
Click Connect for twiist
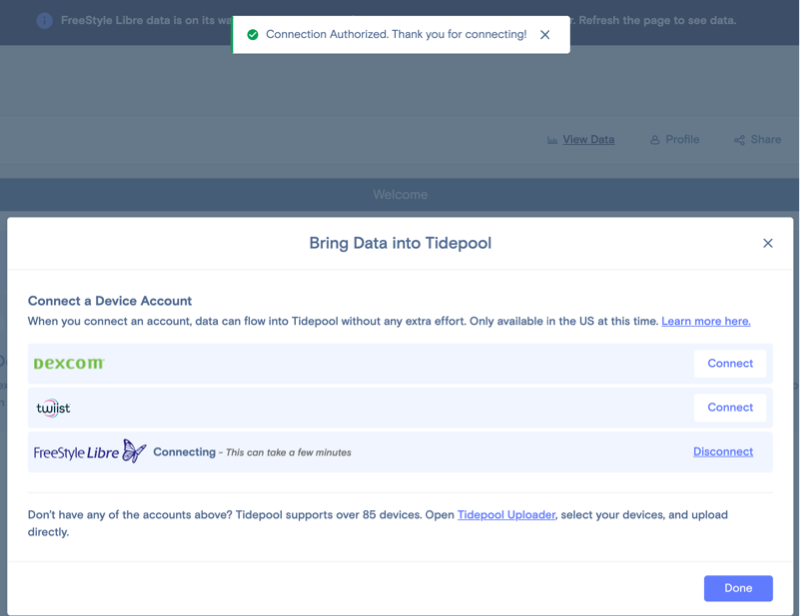(730, 407)
